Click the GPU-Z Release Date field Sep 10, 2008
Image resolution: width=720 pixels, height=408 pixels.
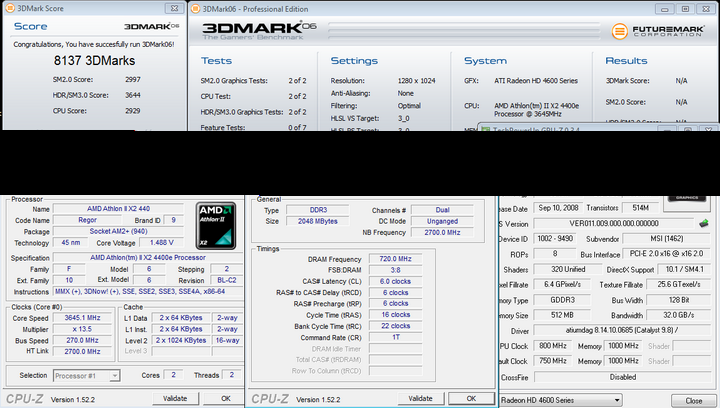pos(558,208)
